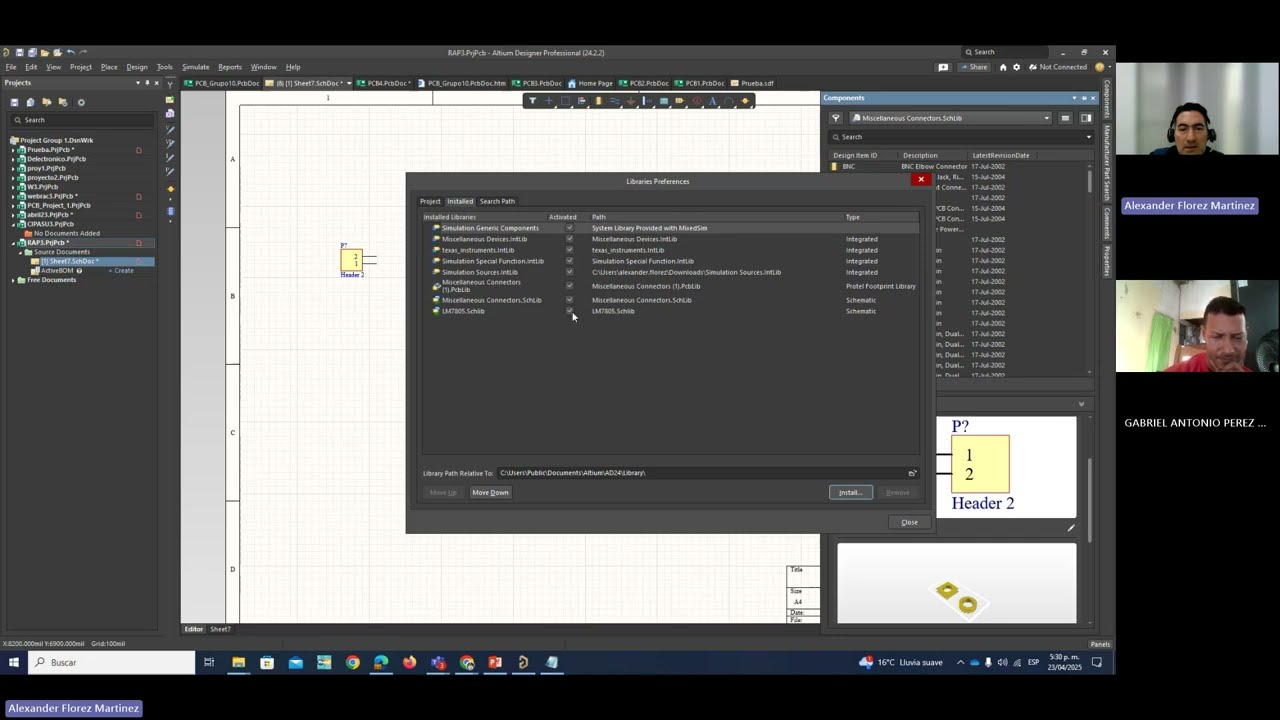Open settings gear icon near Share button
Screen dimensions: 1280x720
click(x=1017, y=67)
